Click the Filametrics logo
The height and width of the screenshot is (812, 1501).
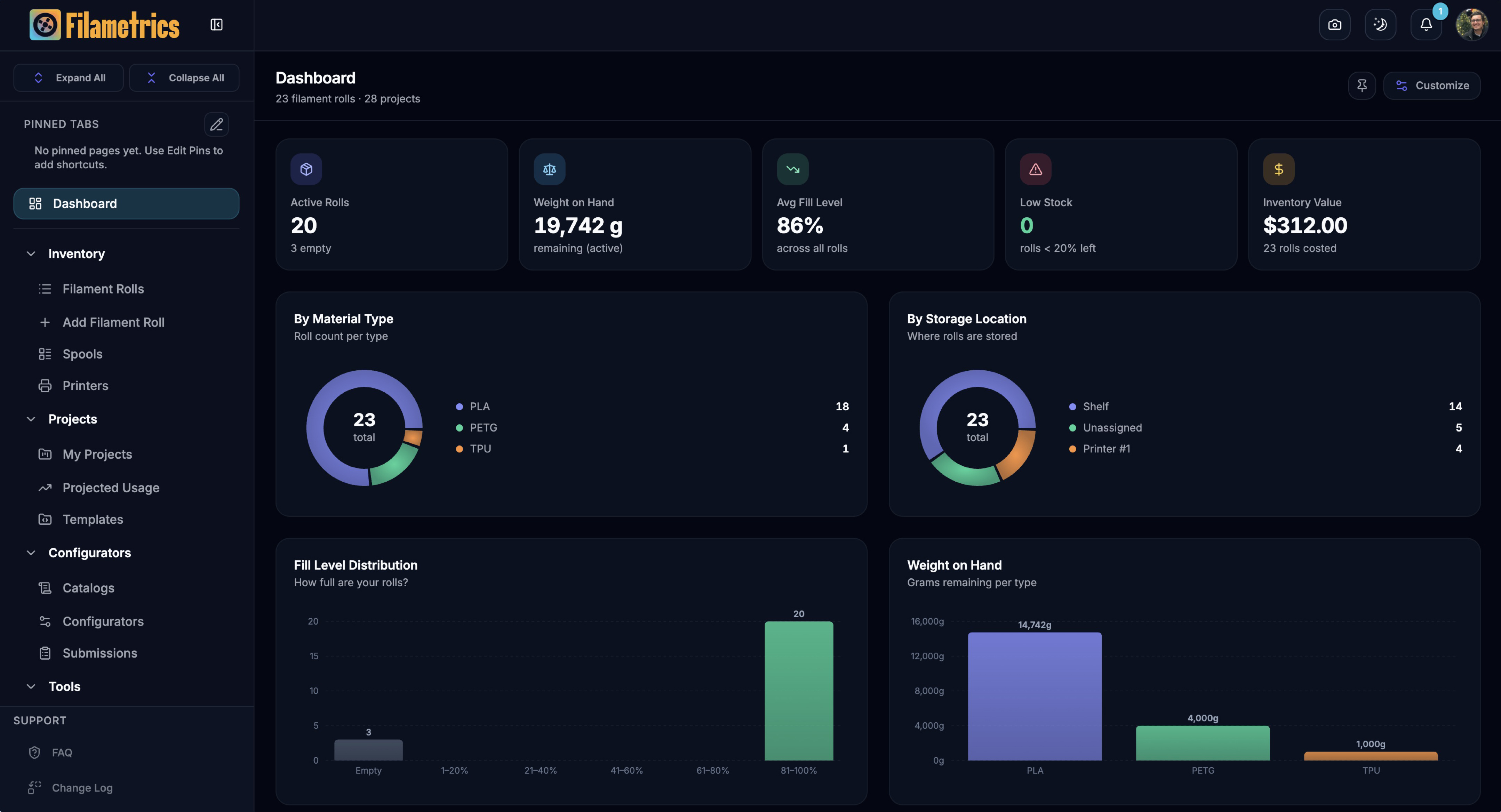click(x=105, y=25)
